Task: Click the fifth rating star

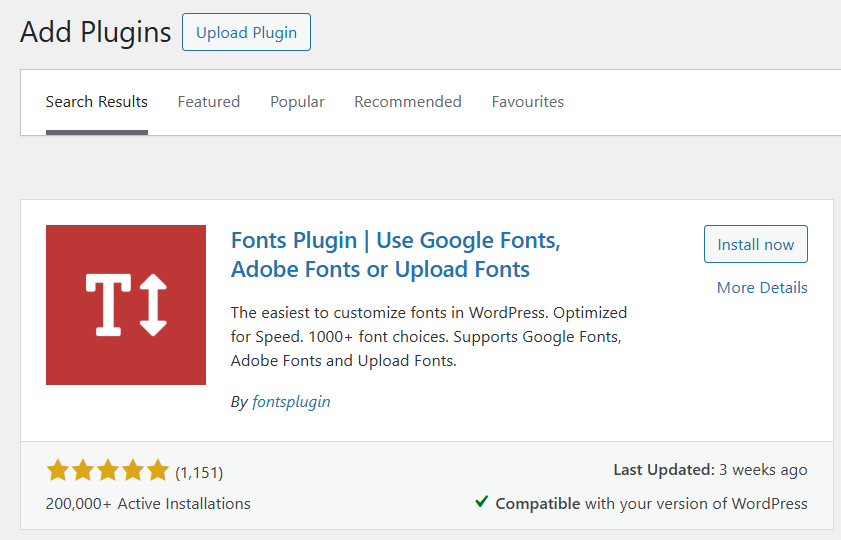Action: [x=158, y=471]
